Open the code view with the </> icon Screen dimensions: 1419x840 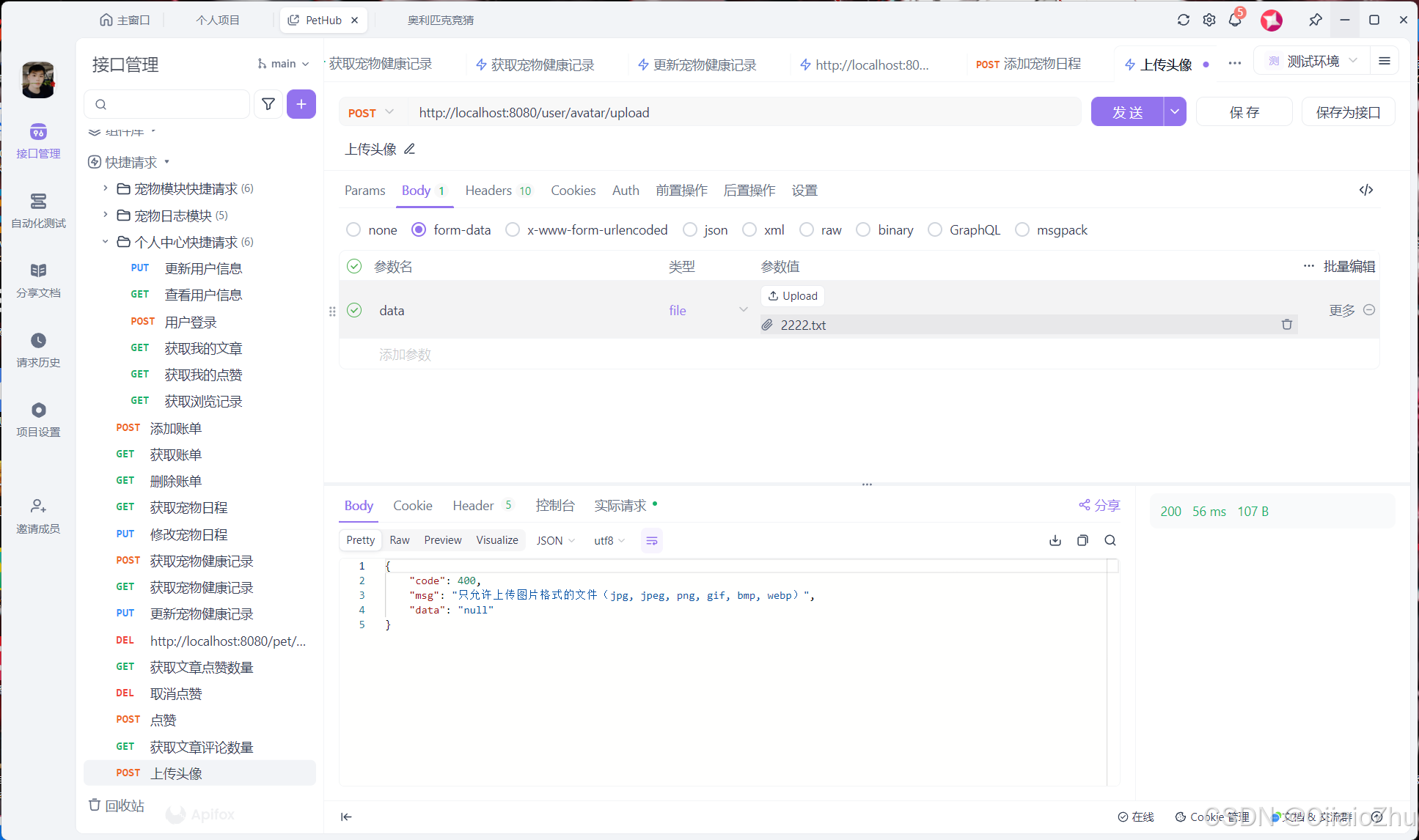click(x=1365, y=190)
